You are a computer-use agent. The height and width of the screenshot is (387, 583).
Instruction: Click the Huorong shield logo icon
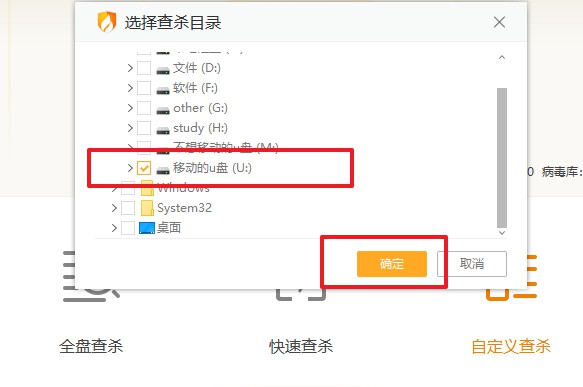(107, 22)
